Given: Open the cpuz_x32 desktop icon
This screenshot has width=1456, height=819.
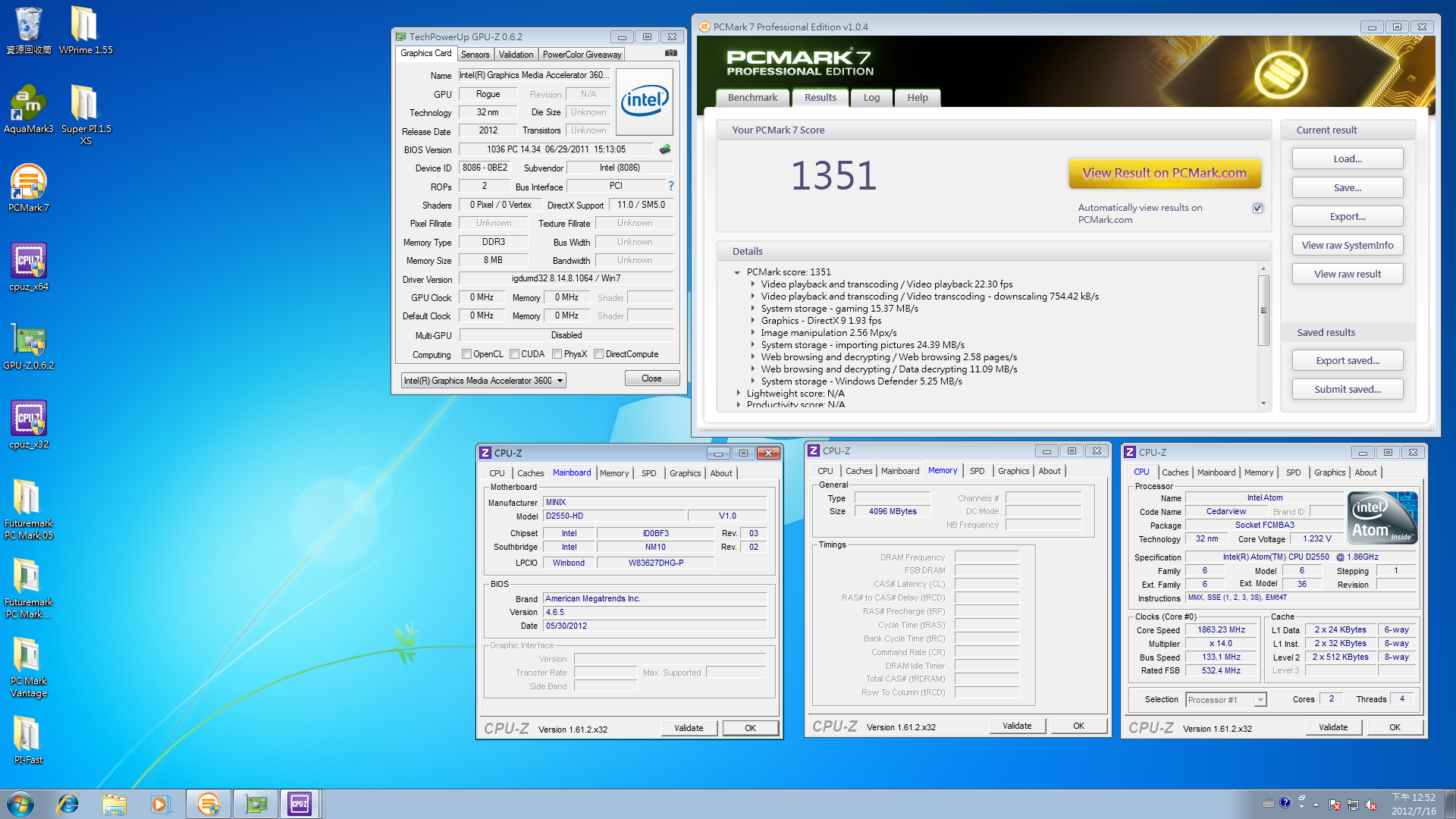Looking at the screenshot, I should pyautogui.click(x=28, y=425).
